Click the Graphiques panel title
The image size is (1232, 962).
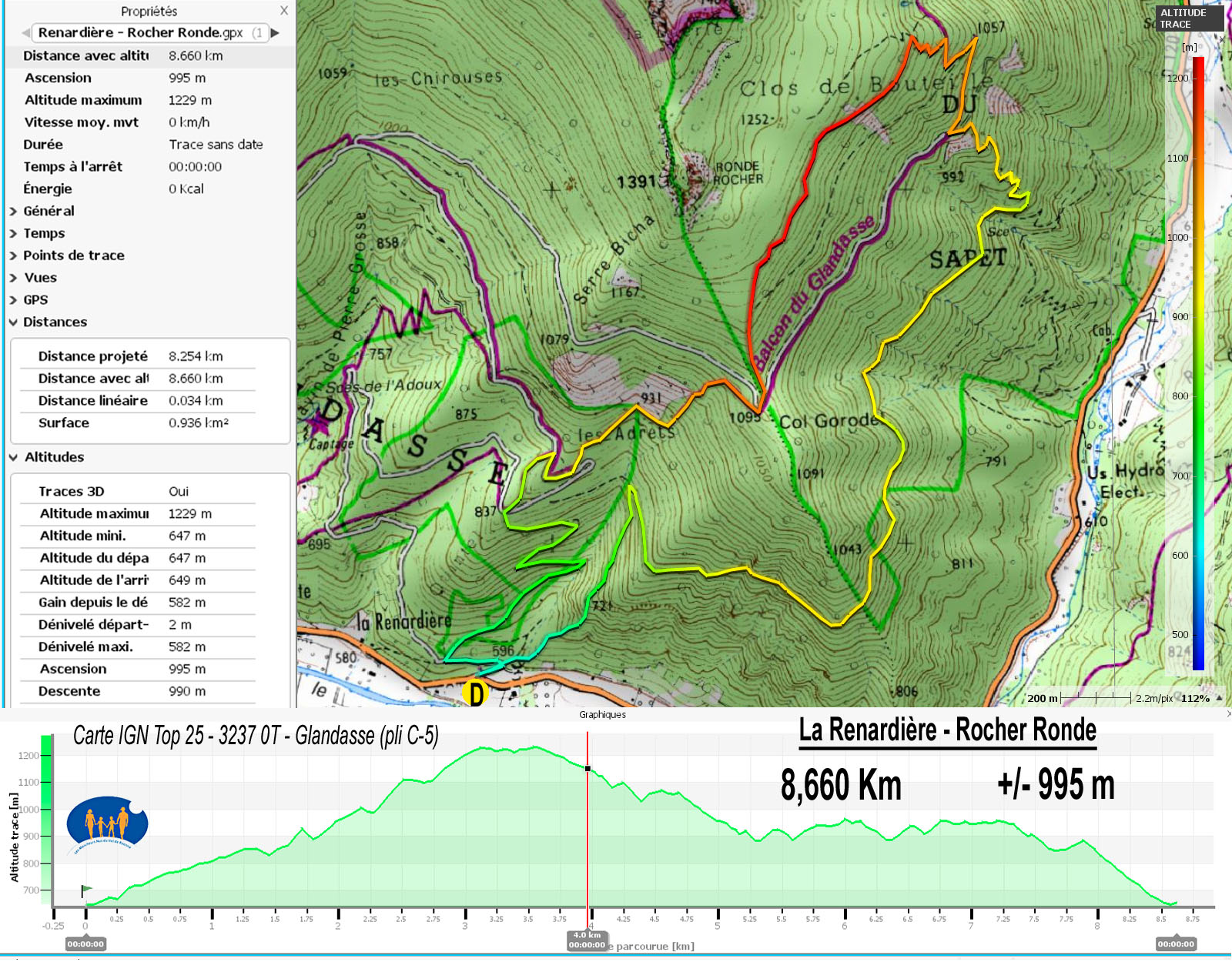point(602,715)
